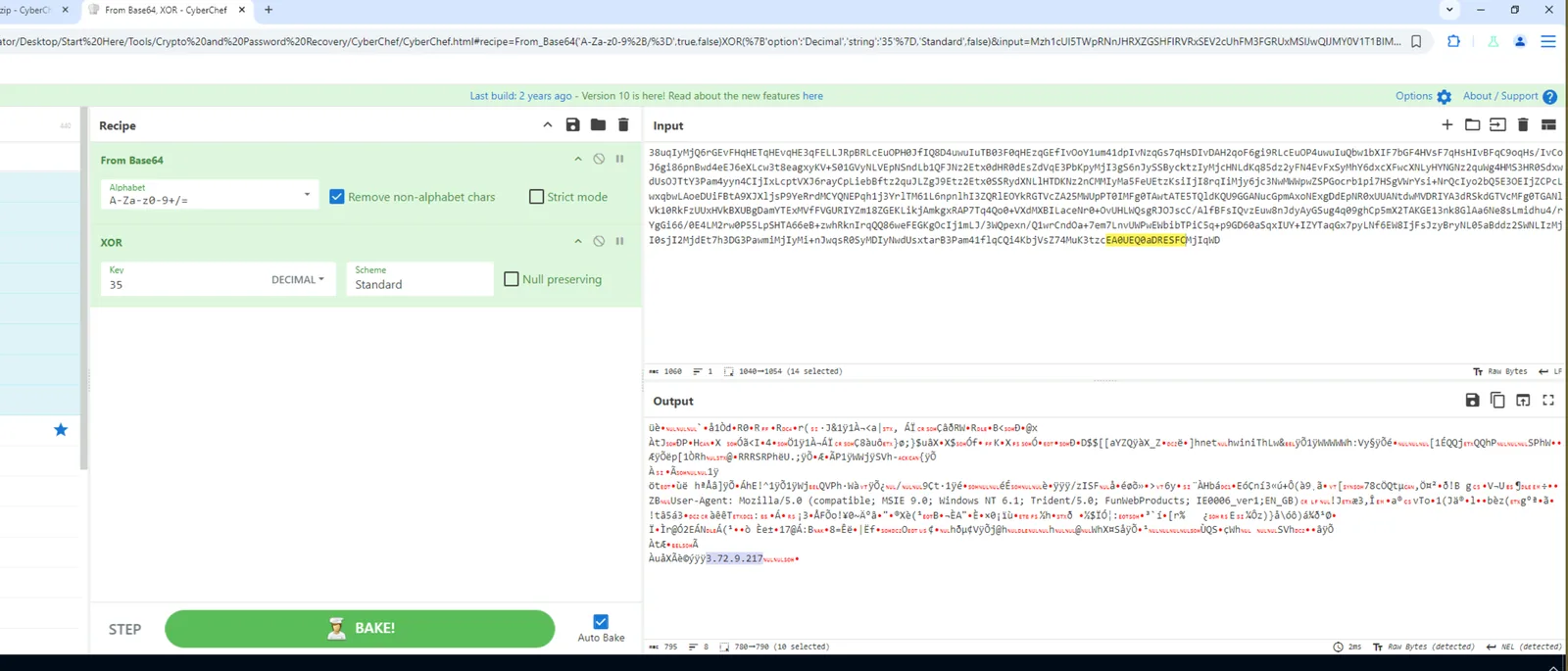The height and width of the screenshot is (671, 1568).
Task: Open the browser profile account icon
Action: pyautogui.click(x=1520, y=41)
